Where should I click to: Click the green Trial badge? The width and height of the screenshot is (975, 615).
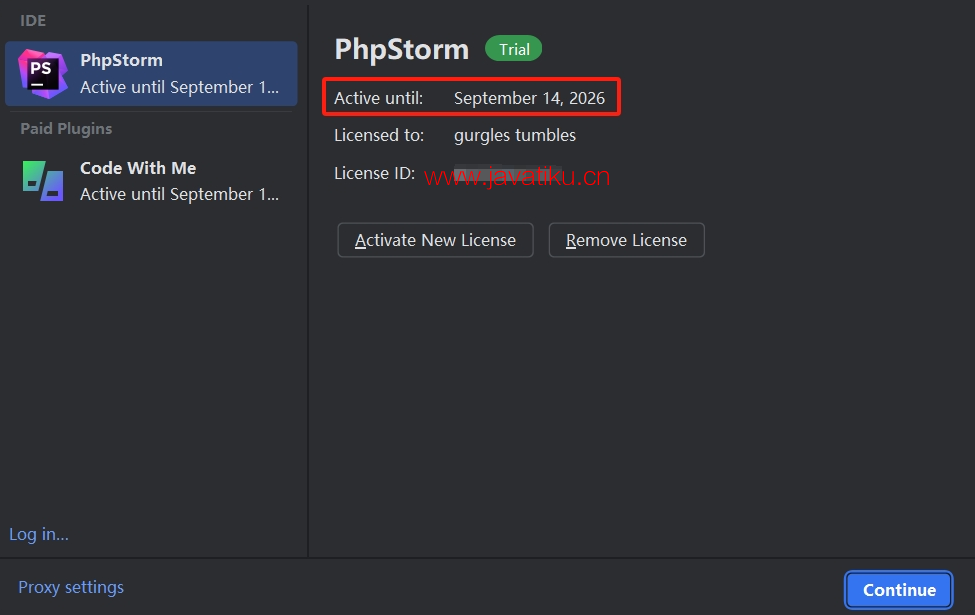point(514,49)
